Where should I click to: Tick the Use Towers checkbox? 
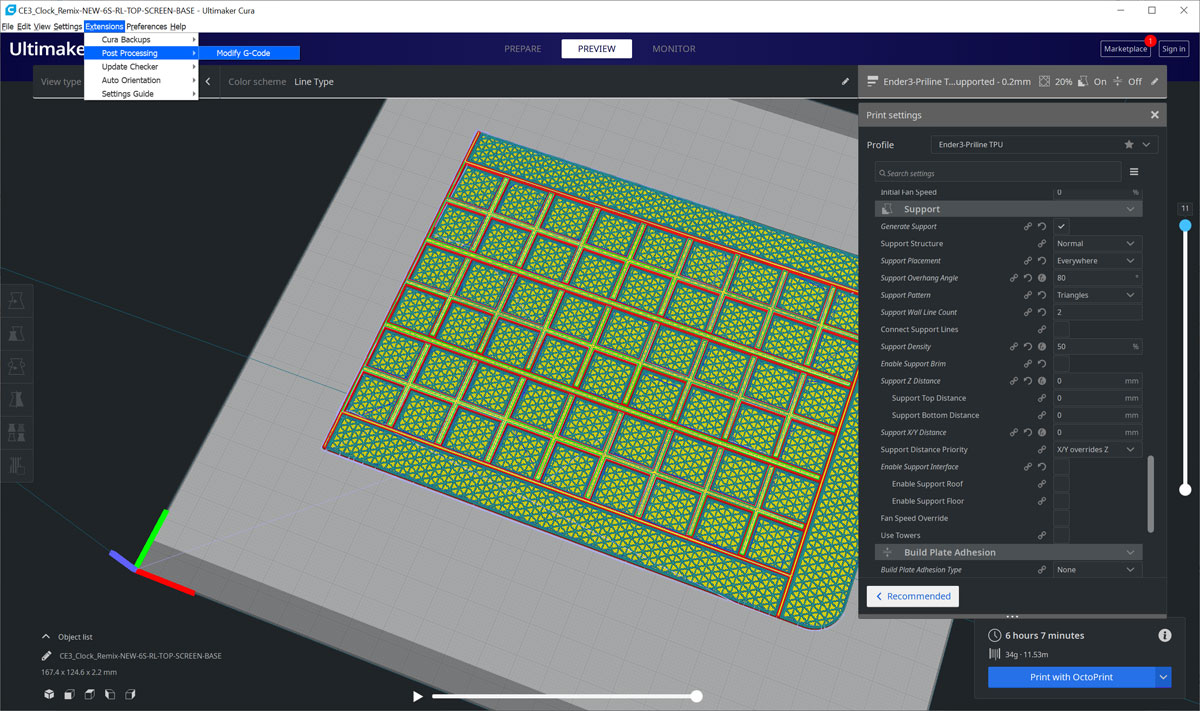pyautogui.click(x=1062, y=536)
